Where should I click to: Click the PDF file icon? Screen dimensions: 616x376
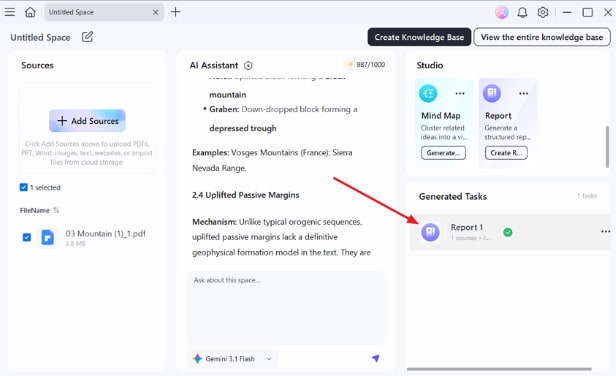[x=48, y=237]
